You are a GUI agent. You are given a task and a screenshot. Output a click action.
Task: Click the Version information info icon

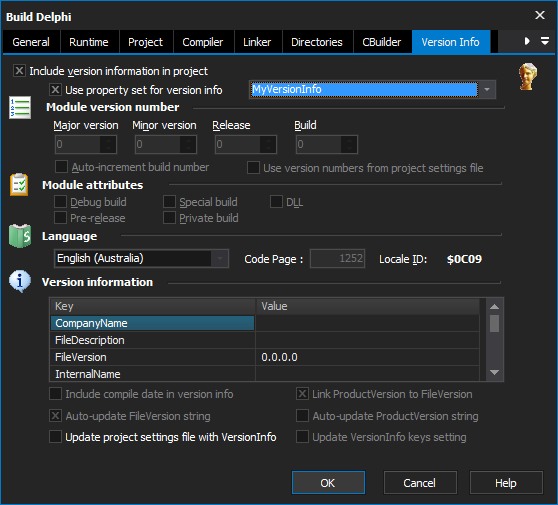coord(20,281)
